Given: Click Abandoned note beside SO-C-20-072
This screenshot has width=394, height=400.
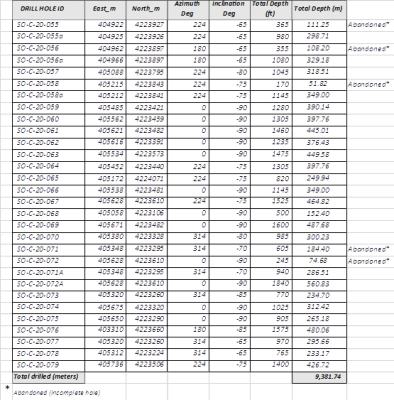Looking at the screenshot, I should point(369,261).
